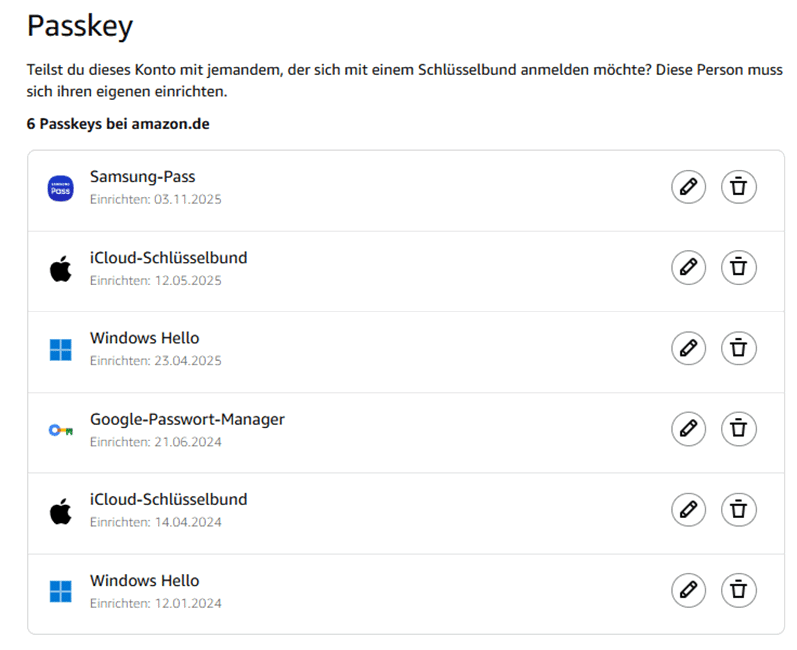Viewport: 797px width, 650px height.
Task: Select 'iCloud-Schlüsselbund' title dated 14.04.2024
Action: tap(168, 500)
